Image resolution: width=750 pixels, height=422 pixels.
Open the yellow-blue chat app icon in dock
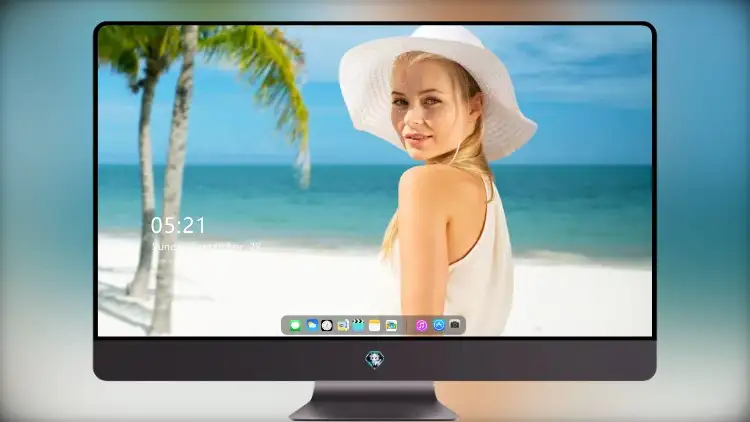[x=342, y=325]
